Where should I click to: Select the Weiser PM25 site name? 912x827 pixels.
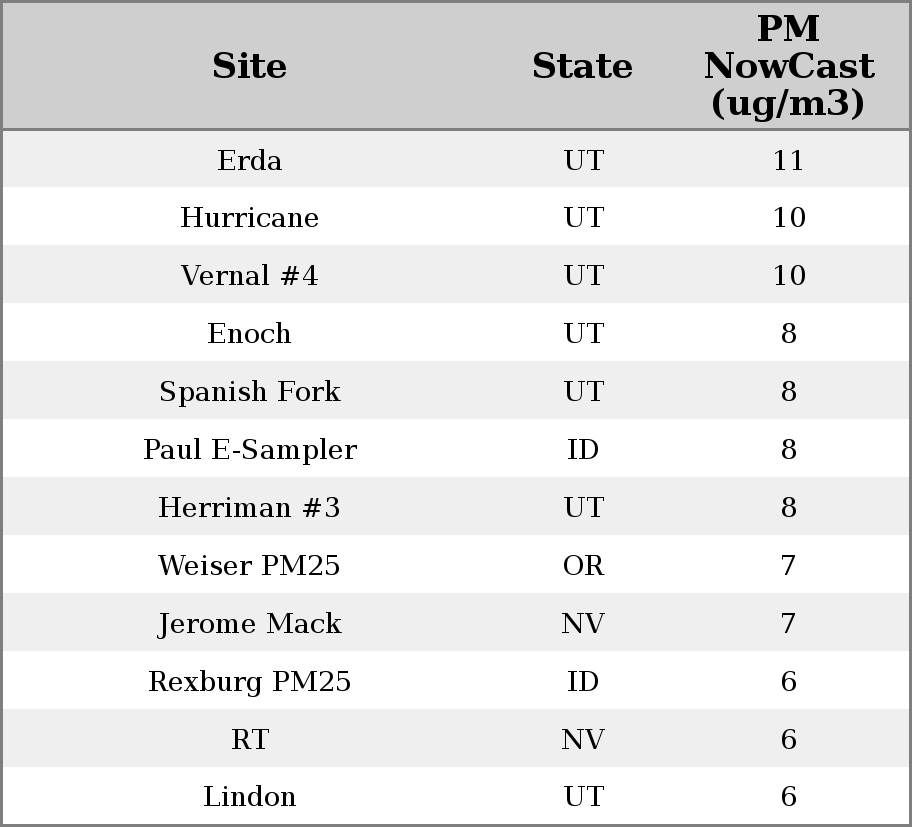click(x=250, y=566)
